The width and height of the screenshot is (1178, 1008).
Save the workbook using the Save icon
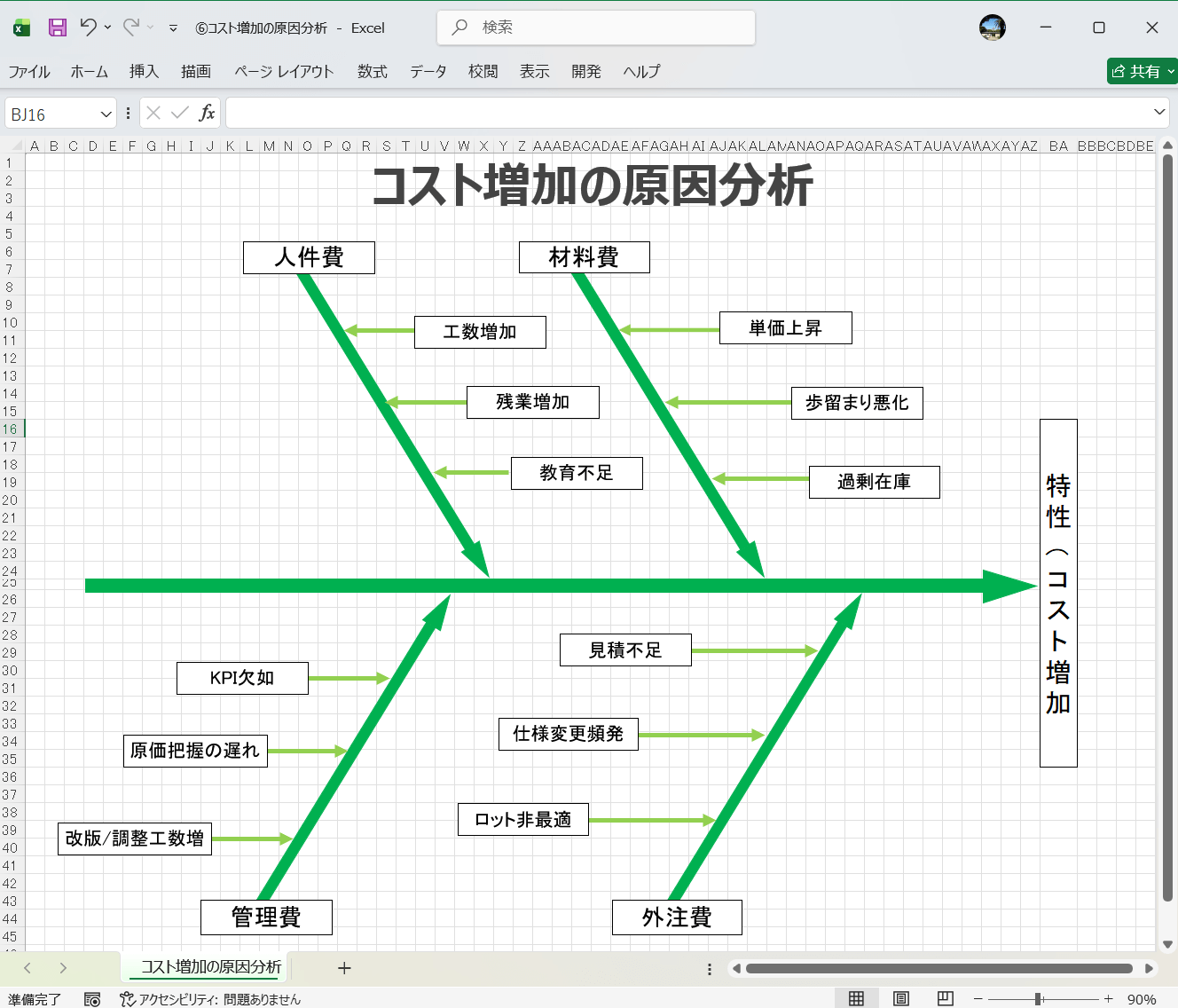(x=57, y=28)
